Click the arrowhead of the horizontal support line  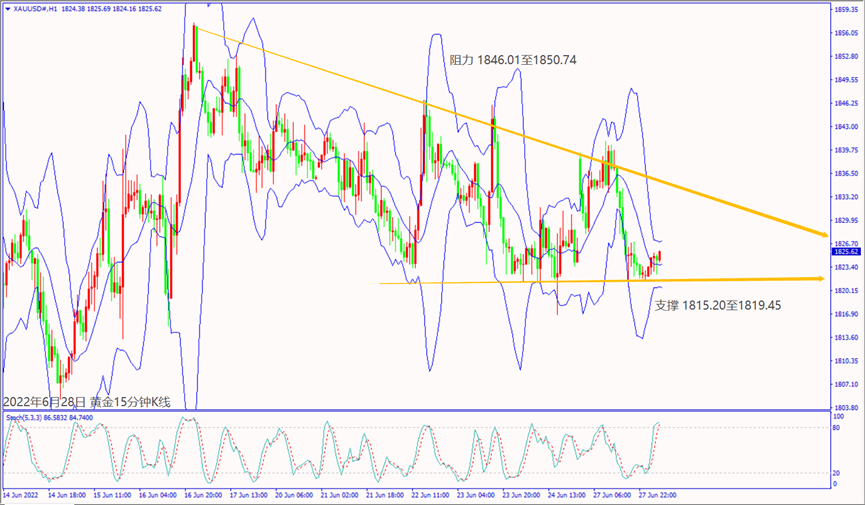coord(822,279)
